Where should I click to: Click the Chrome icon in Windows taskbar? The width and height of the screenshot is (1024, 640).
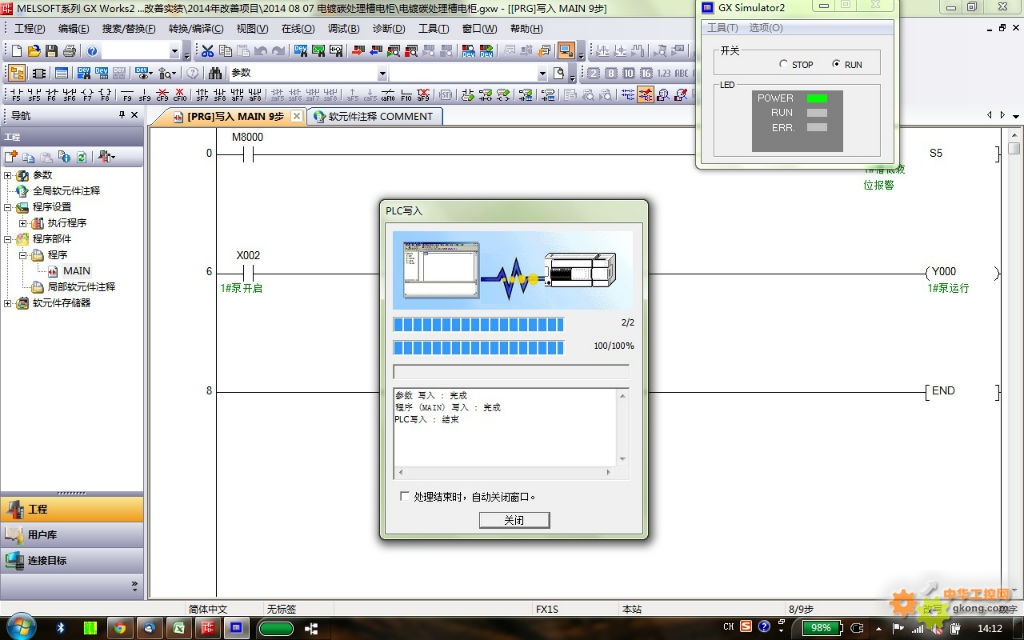(x=120, y=628)
